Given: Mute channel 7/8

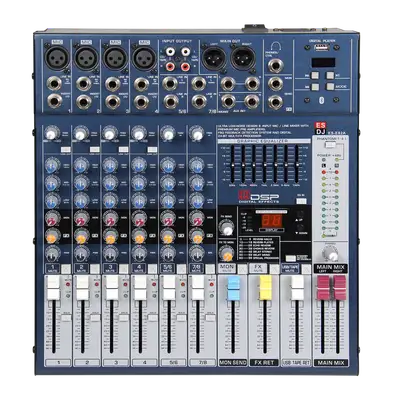Looking at the screenshot, I should (210, 269).
